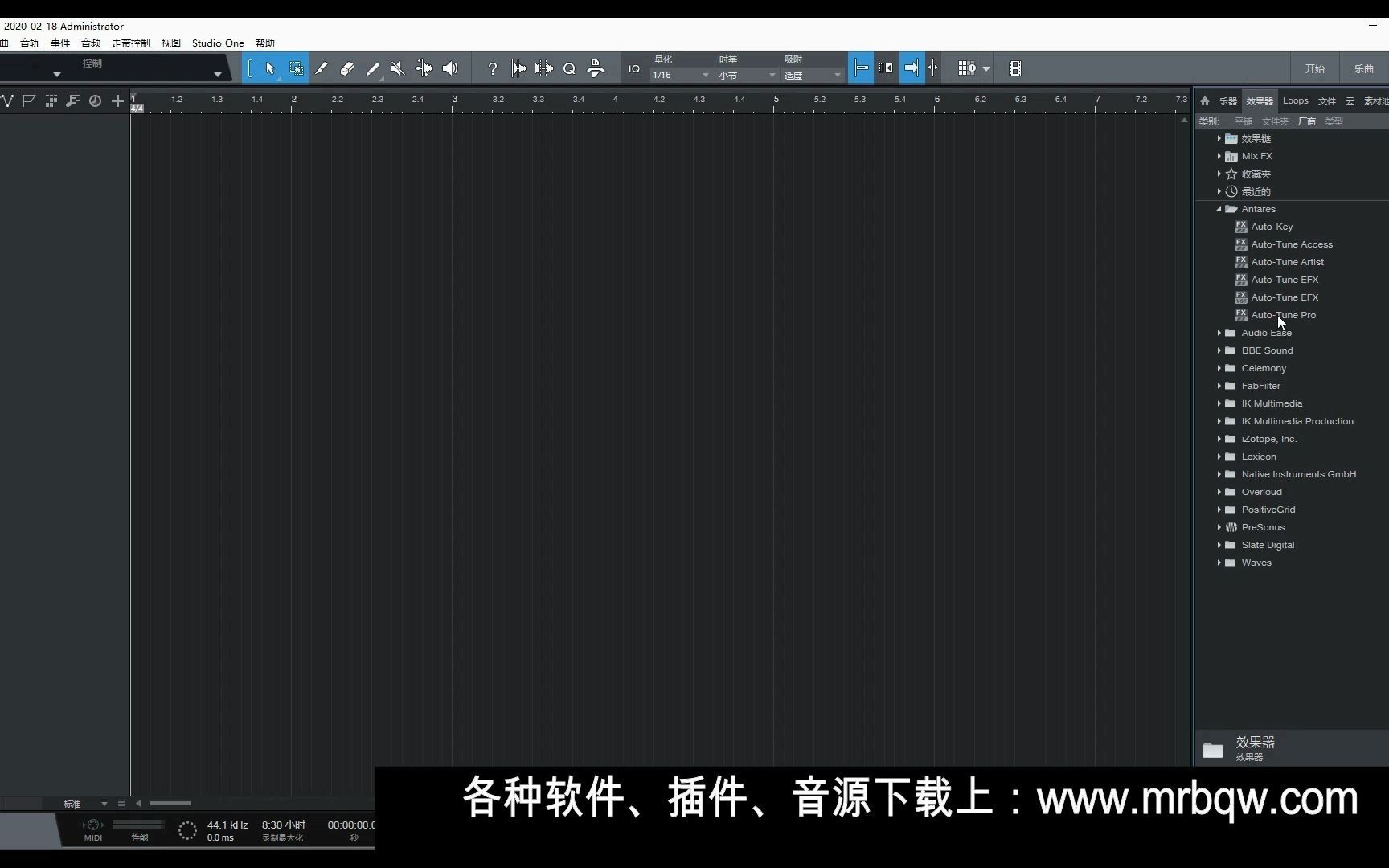Enable autoscroll following playback
1389x868 pixels.
(518, 68)
